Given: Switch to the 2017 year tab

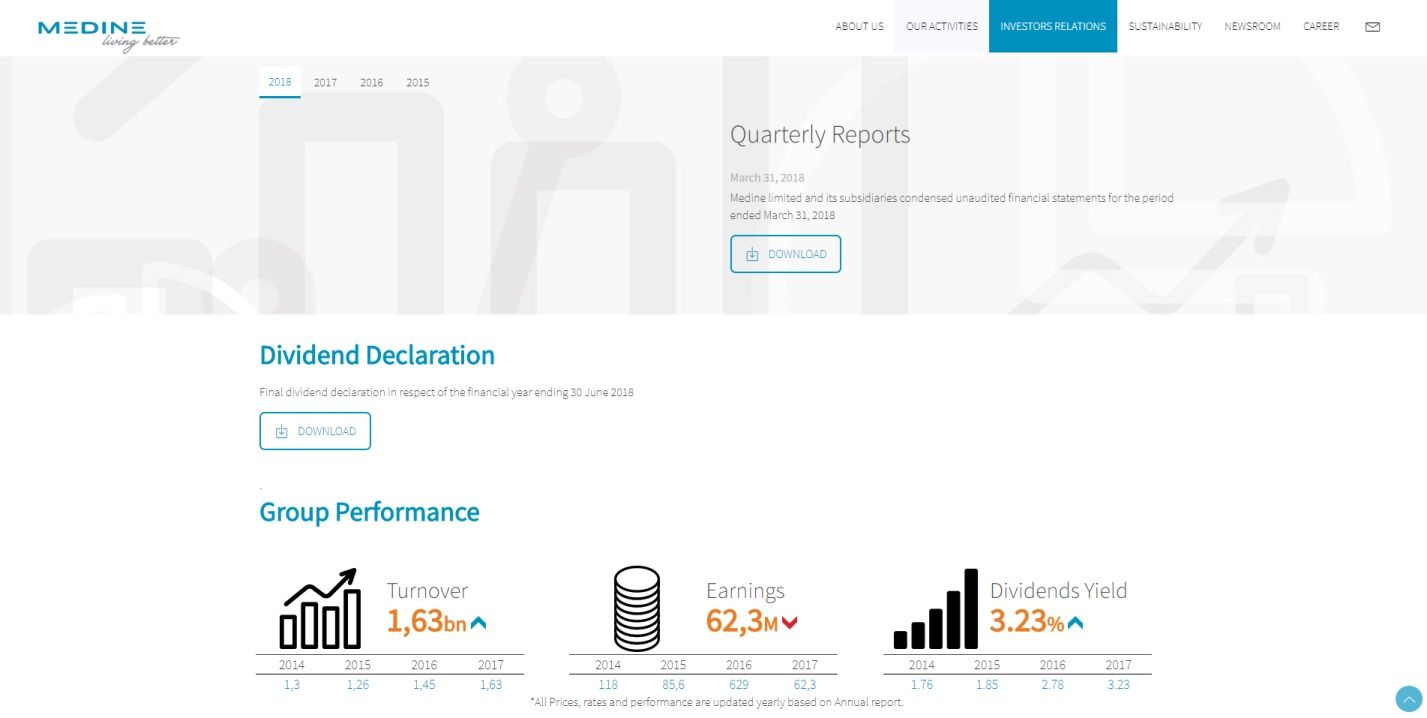Looking at the screenshot, I should (x=325, y=82).
